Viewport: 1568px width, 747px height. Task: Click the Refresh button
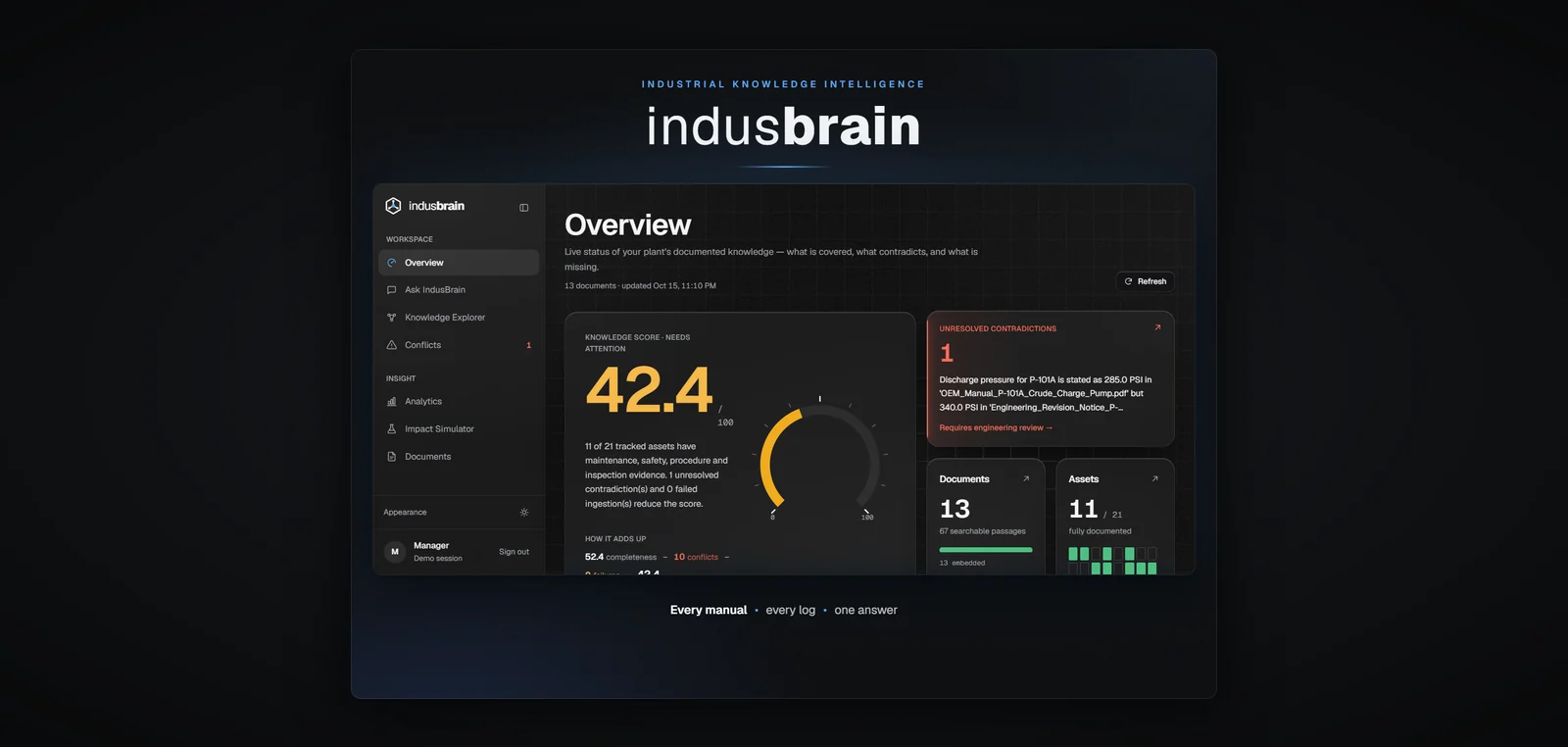tap(1146, 281)
